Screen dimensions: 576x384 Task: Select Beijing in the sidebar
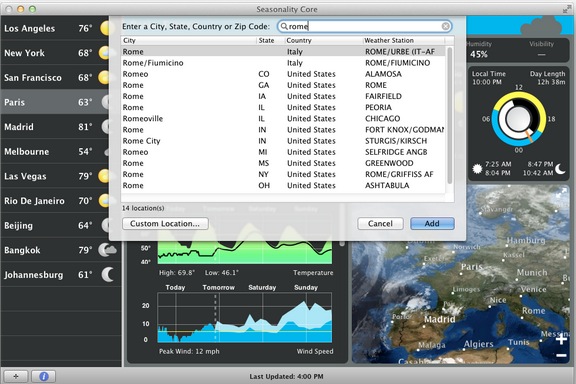(55, 225)
